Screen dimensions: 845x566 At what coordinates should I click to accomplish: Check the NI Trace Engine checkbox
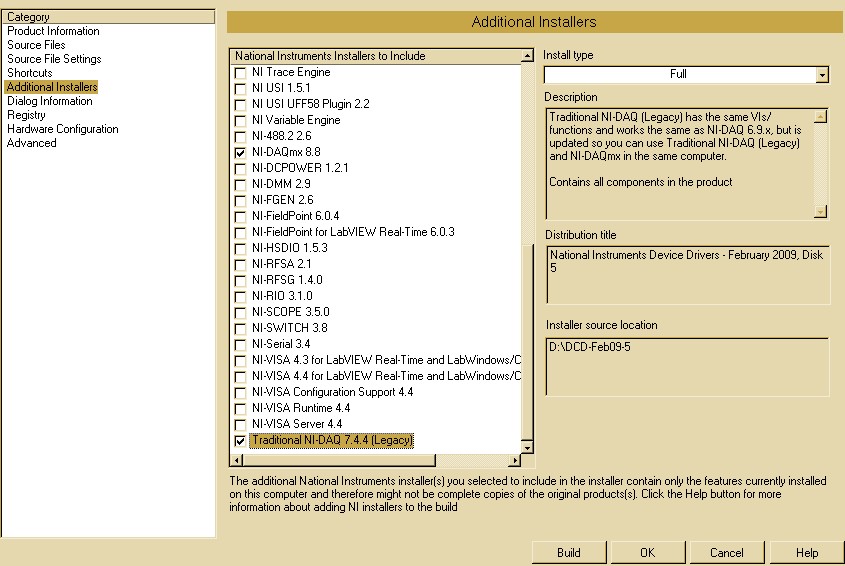click(240, 73)
